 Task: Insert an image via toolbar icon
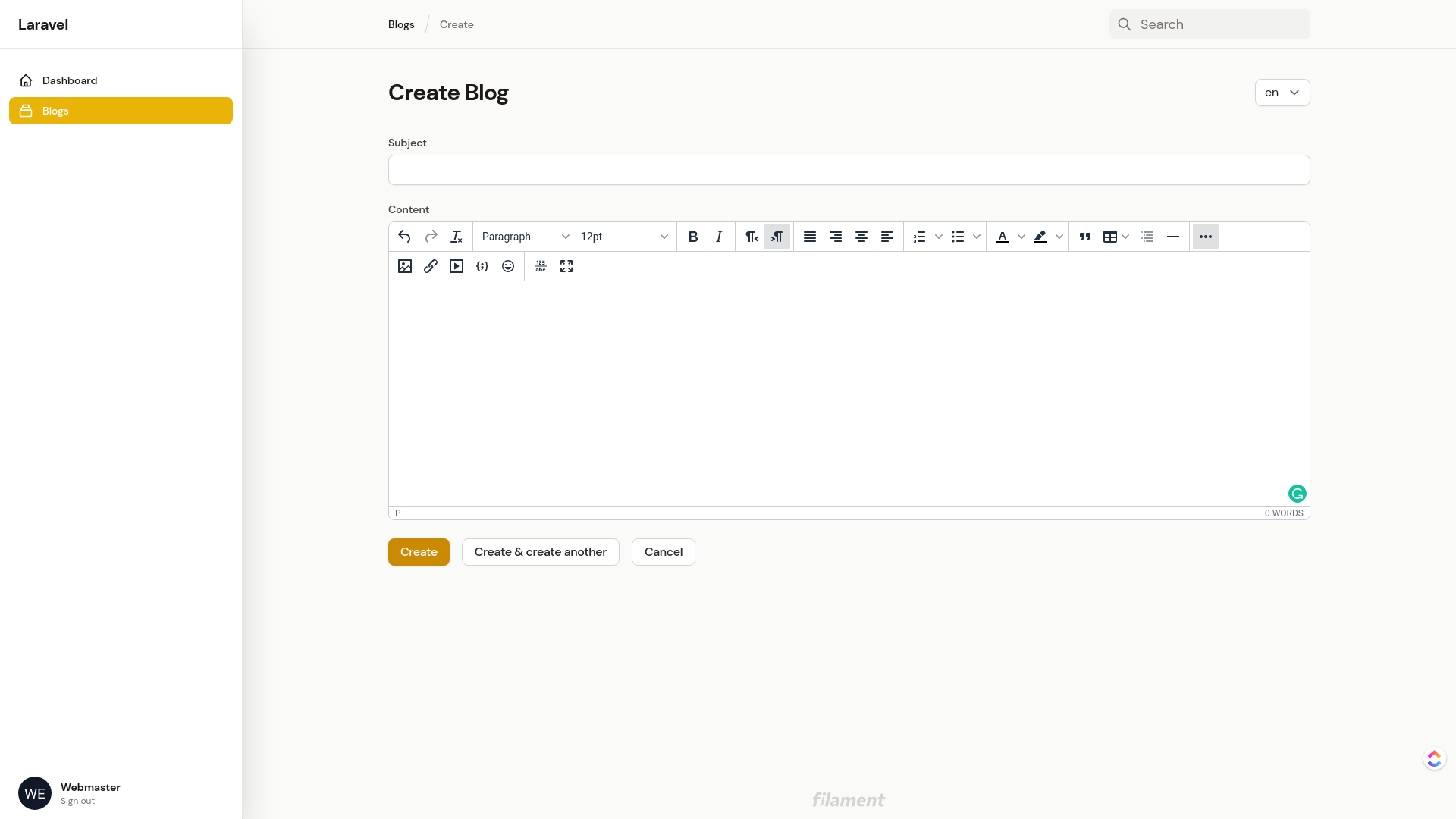tap(405, 266)
